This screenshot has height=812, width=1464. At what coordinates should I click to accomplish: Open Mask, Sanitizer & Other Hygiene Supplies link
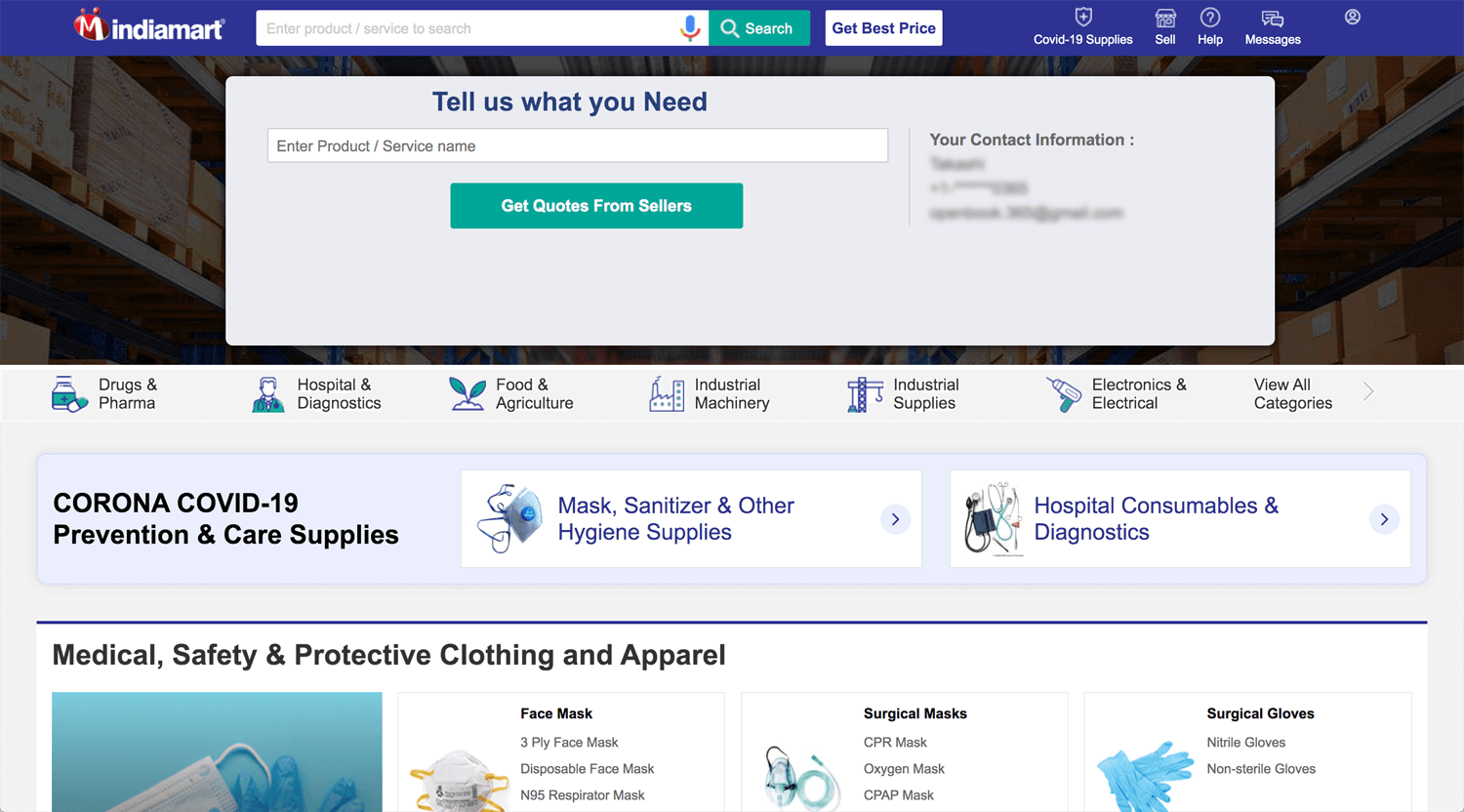[676, 519]
